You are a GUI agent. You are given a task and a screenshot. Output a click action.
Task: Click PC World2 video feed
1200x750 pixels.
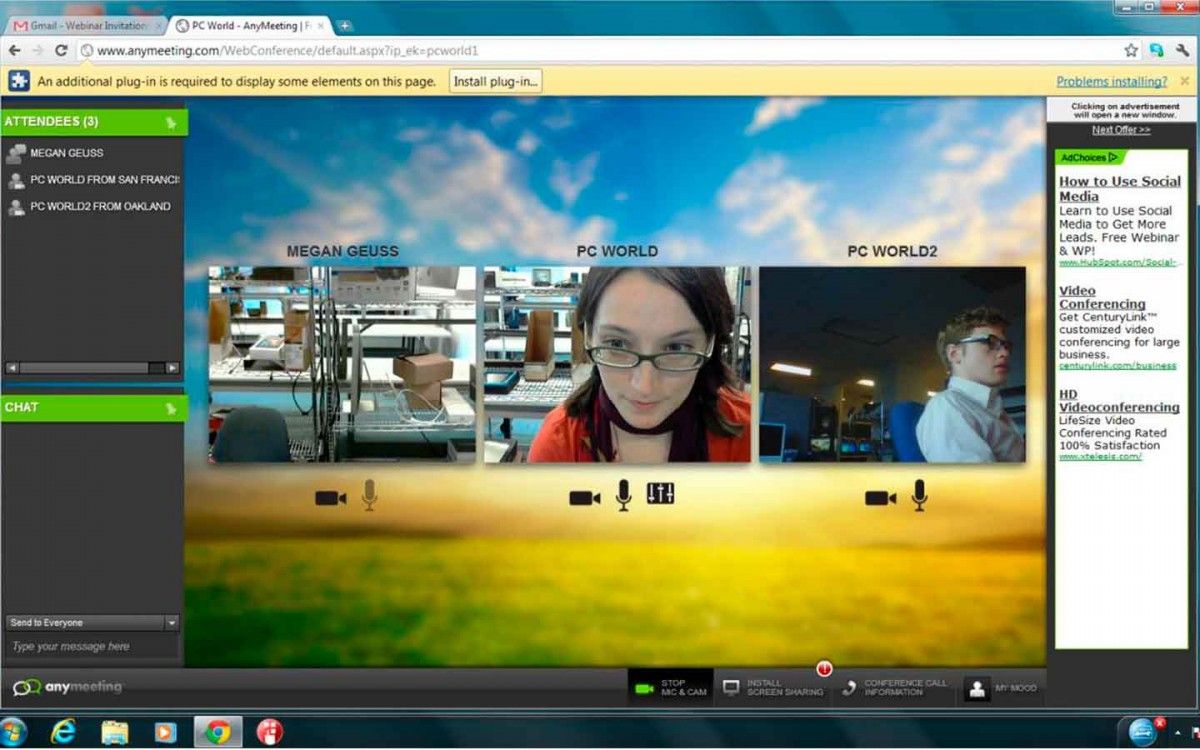coord(893,364)
